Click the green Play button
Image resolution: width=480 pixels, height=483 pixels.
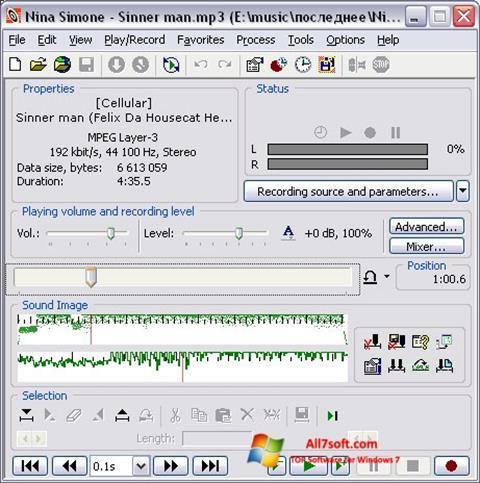point(309,466)
